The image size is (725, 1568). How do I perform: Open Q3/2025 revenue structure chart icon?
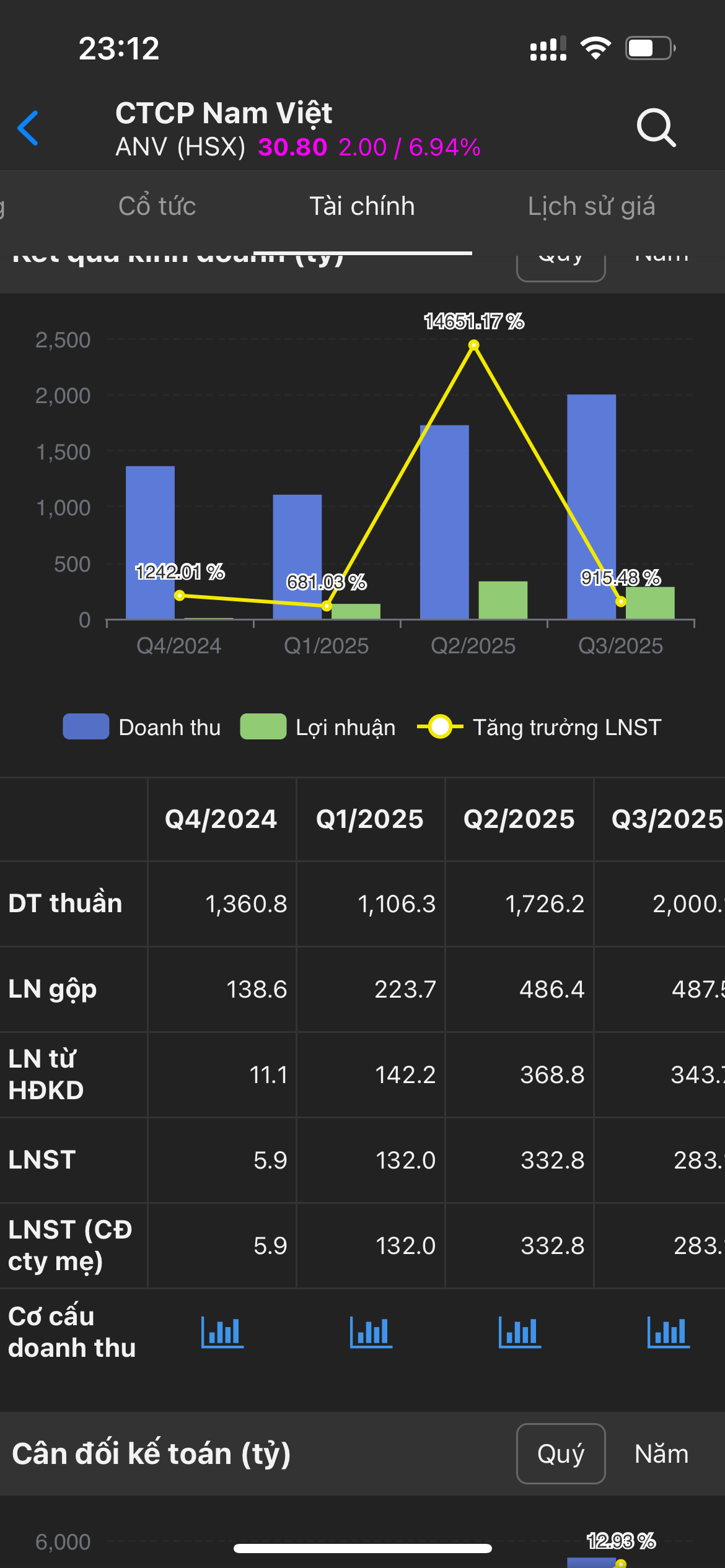[668, 1332]
